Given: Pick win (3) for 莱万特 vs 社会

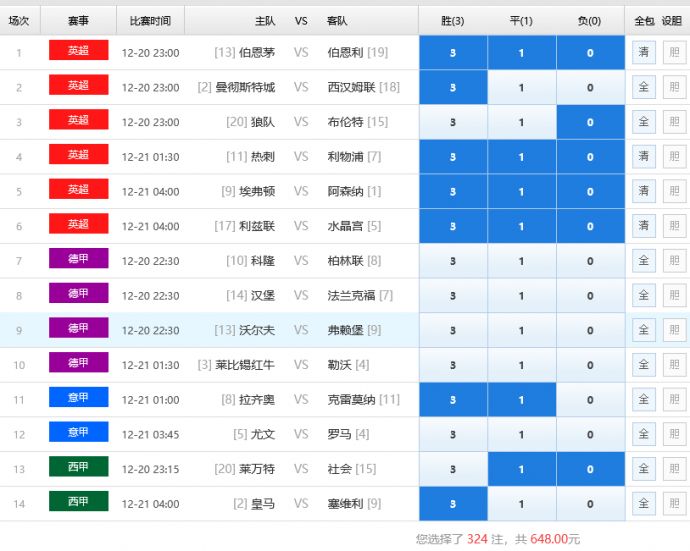Looking at the screenshot, I should [453, 469].
